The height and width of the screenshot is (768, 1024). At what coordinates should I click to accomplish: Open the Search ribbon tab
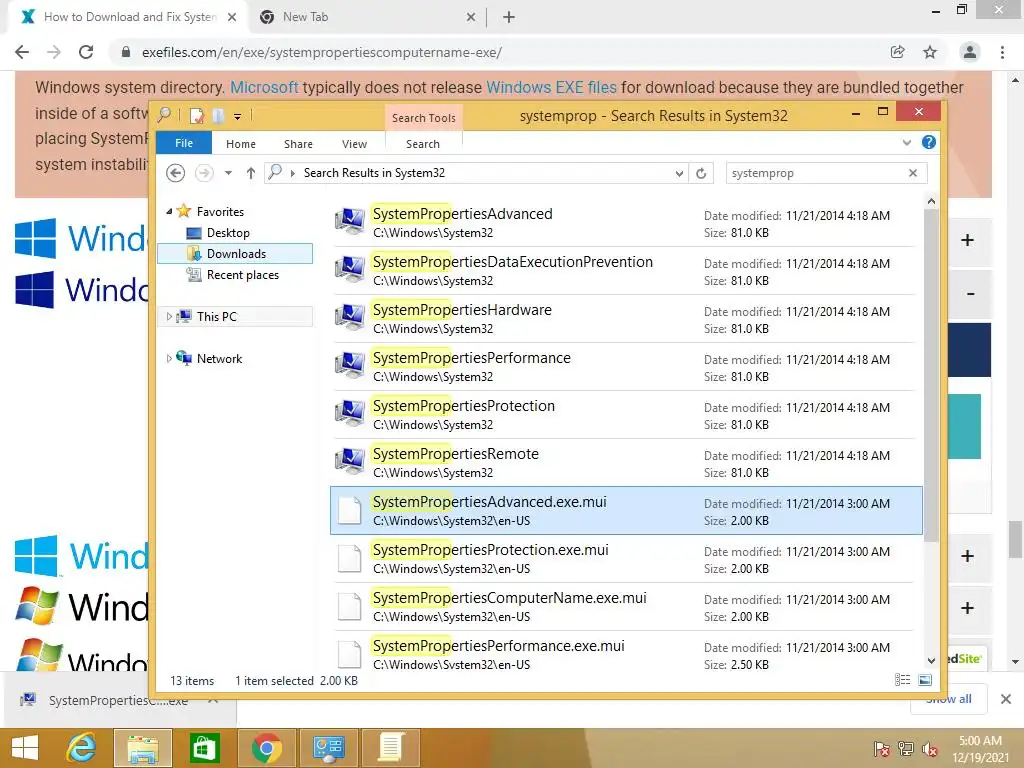click(423, 144)
